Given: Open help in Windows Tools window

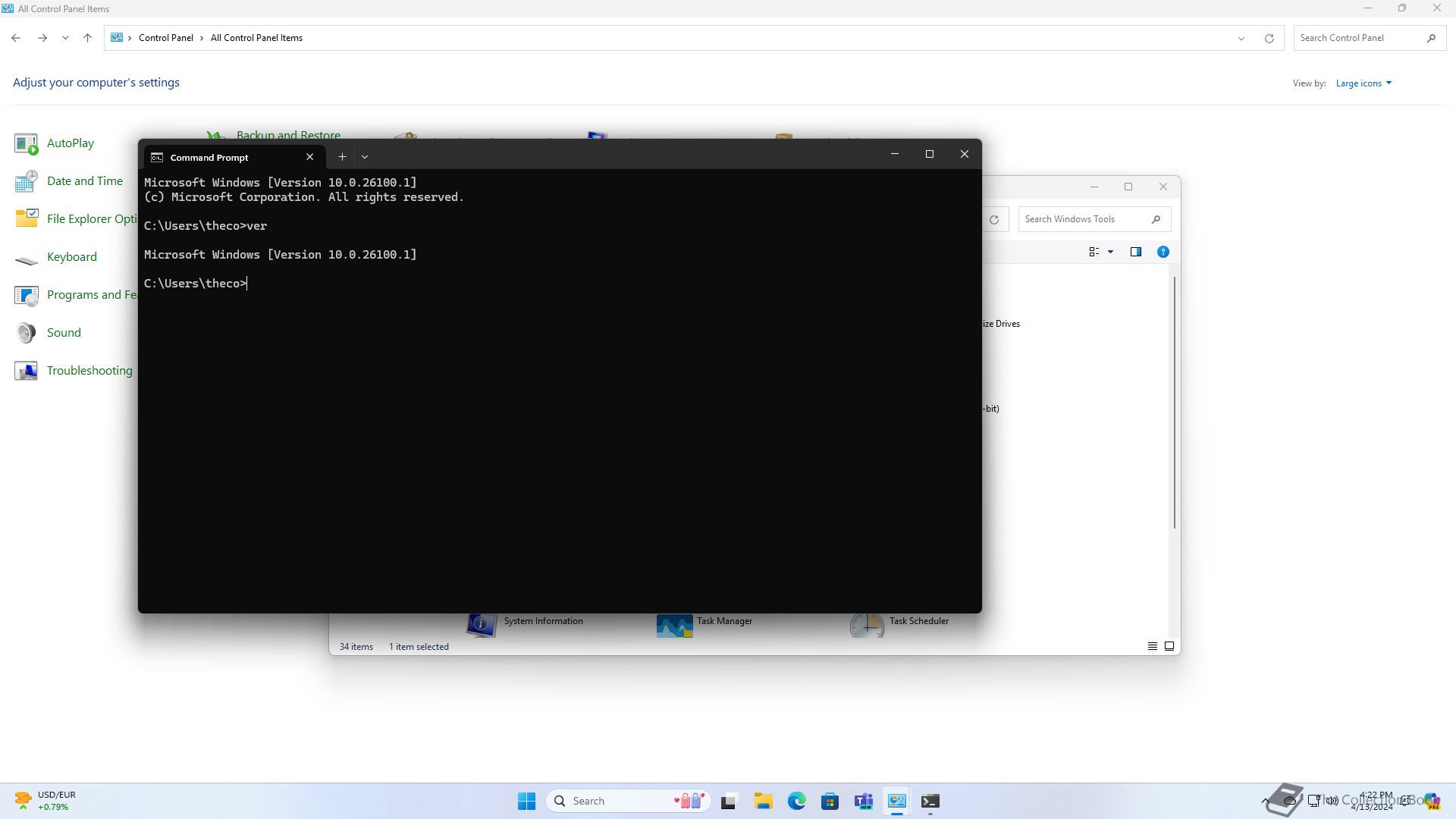Looking at the screenshot, I should (1163, 252).
